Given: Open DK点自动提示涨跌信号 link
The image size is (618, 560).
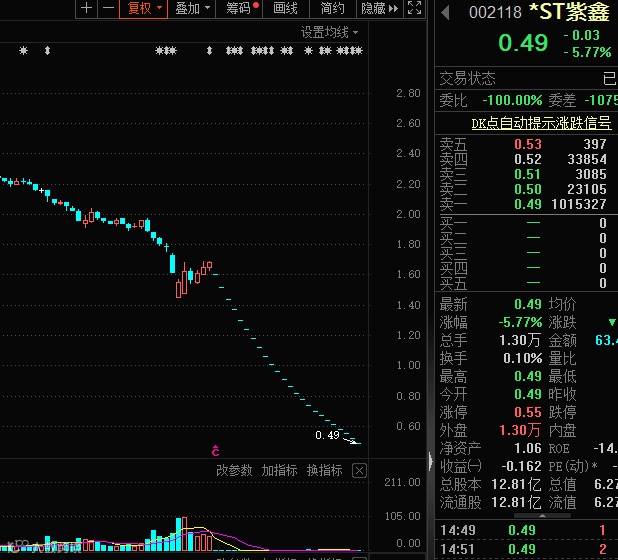Looking at the screenshot, I should (x=542, y=123).
